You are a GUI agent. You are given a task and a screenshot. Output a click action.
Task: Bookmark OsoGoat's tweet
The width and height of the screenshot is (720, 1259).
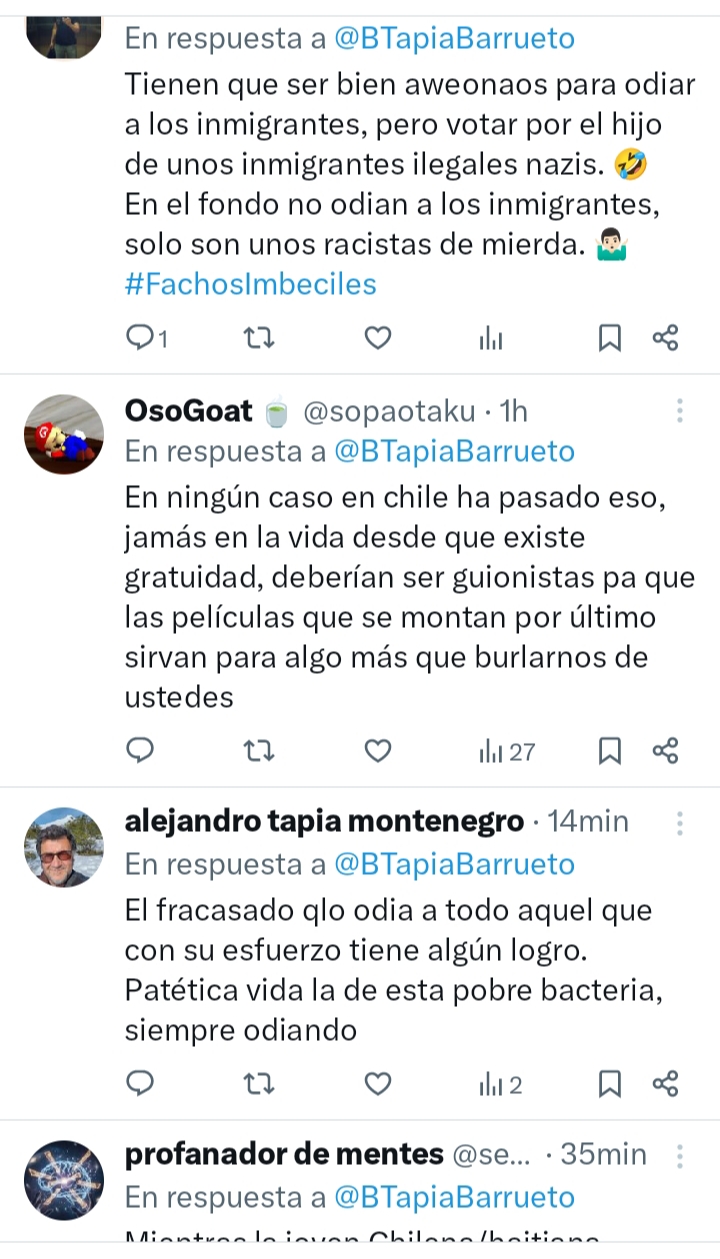[609, 751]
